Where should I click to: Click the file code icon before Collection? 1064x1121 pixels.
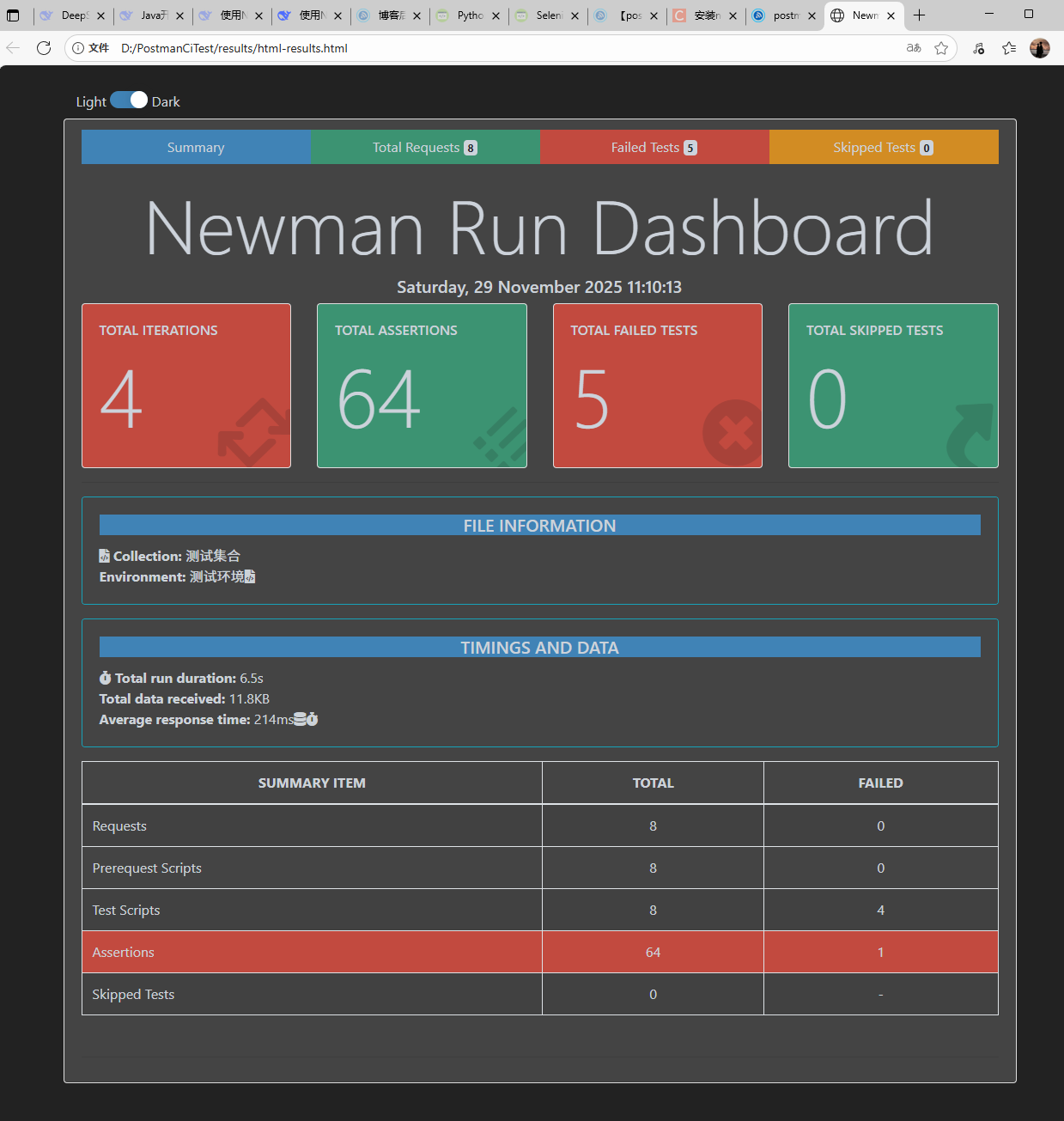(x=105, y=556)
